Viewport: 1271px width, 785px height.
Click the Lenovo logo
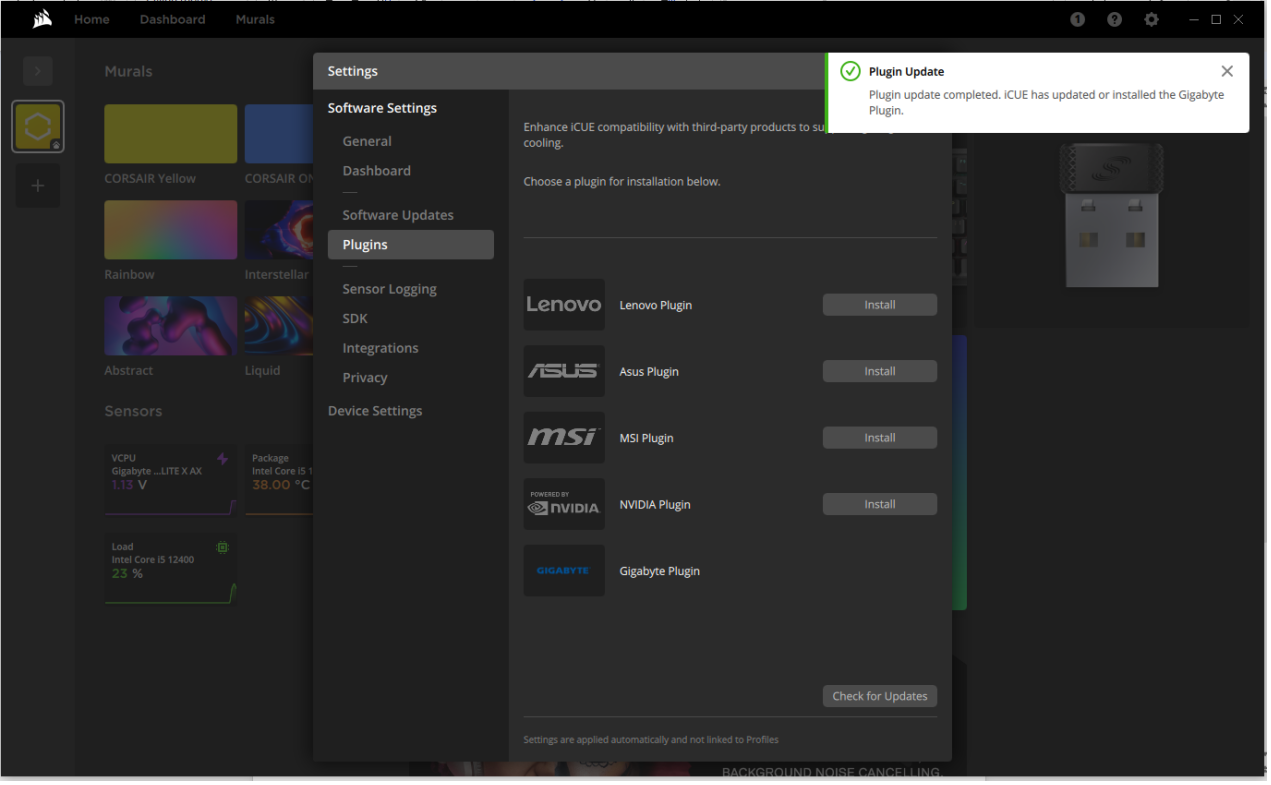click(564, 305)
